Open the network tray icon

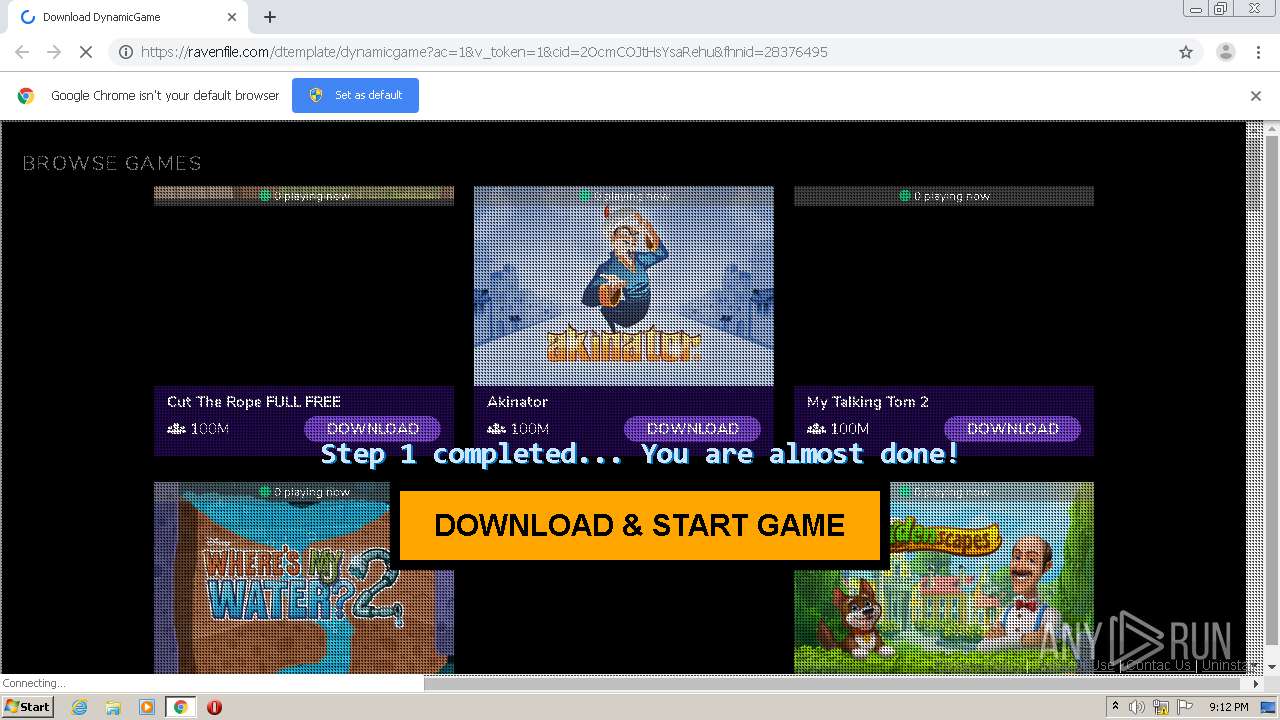[x=1161, y=707]
